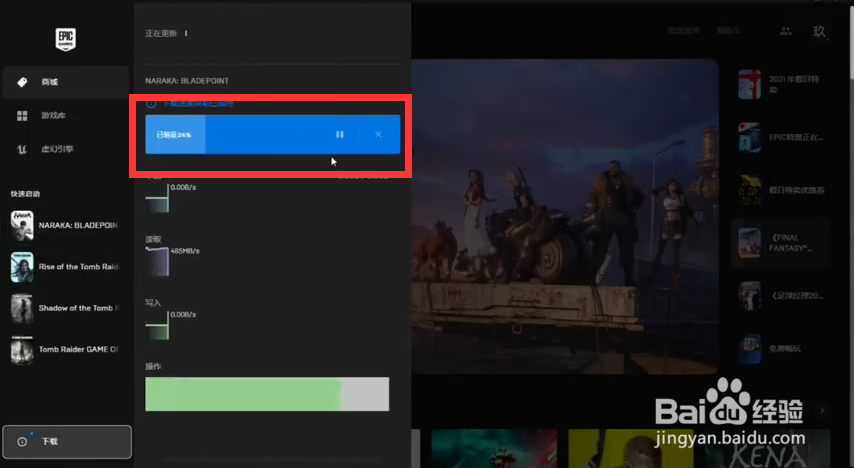The image size is (854, 468).
Task: Click the Unreal Engine logo icon
Action: click(x=22, y=149)
